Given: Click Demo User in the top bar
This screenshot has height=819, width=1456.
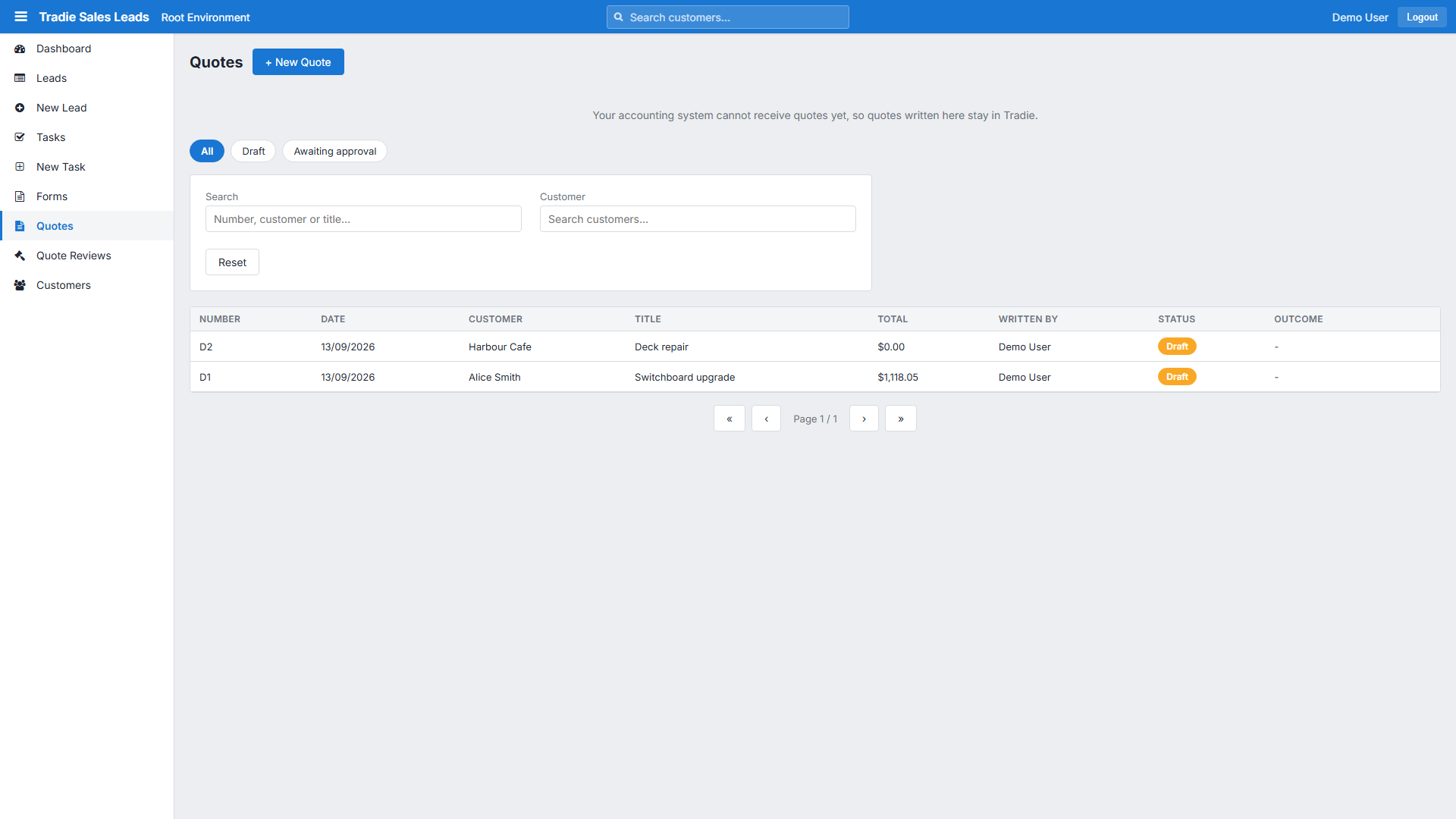Looking at the screenshot, I should click(x=1360, y=17).
